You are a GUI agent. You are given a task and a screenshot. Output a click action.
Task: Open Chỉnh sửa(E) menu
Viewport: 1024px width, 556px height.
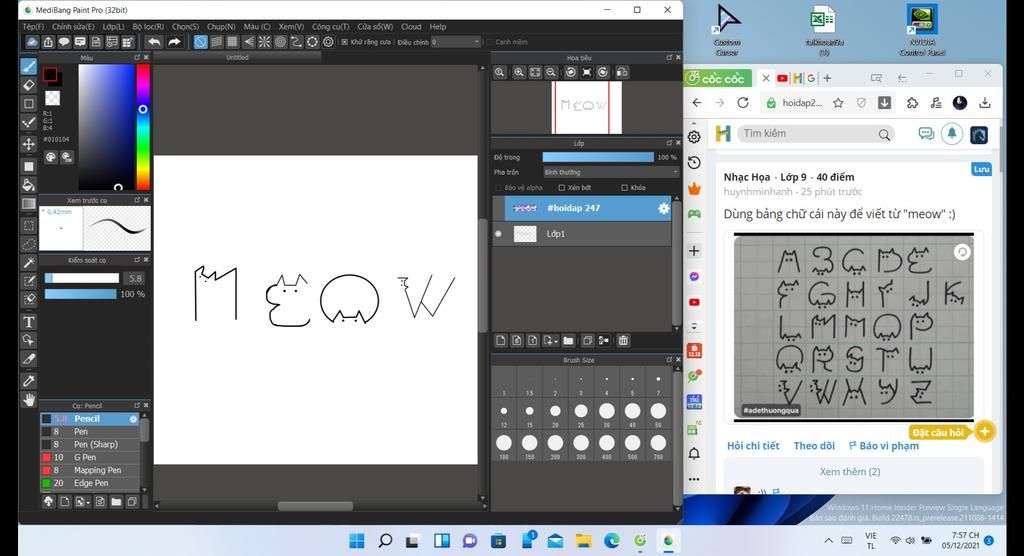tap(73, 27)
